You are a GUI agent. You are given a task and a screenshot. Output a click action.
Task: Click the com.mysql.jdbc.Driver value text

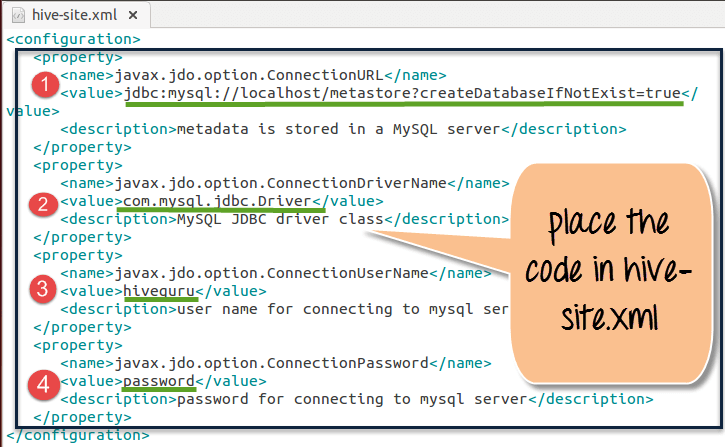pyautogui.click(x=220, y=202)
